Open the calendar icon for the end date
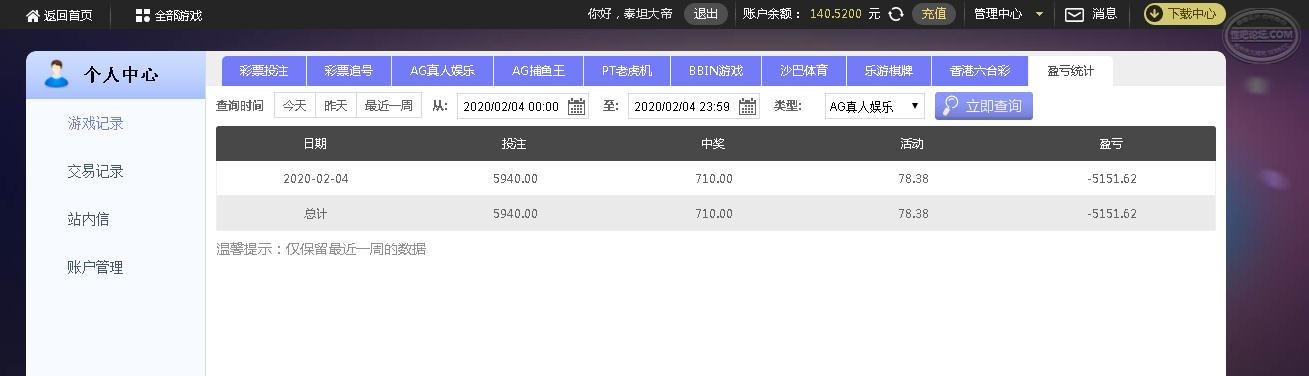1309x376 pixels. pos(748,106)
